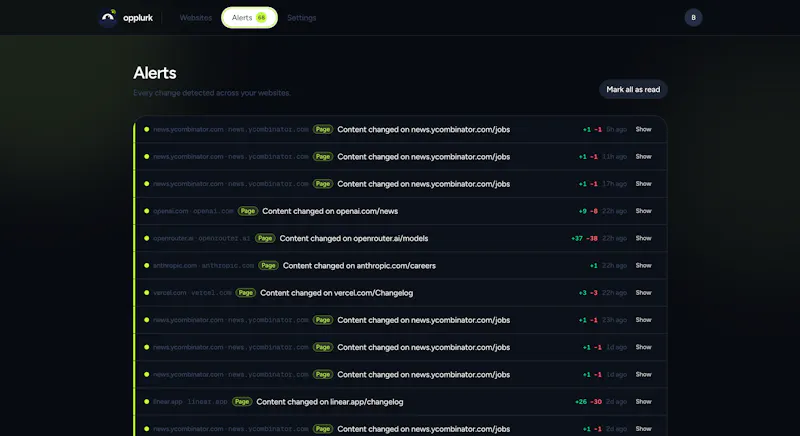Open 'Content changed on vercel.com/Changelog'
800x436 pixels.
337,293
